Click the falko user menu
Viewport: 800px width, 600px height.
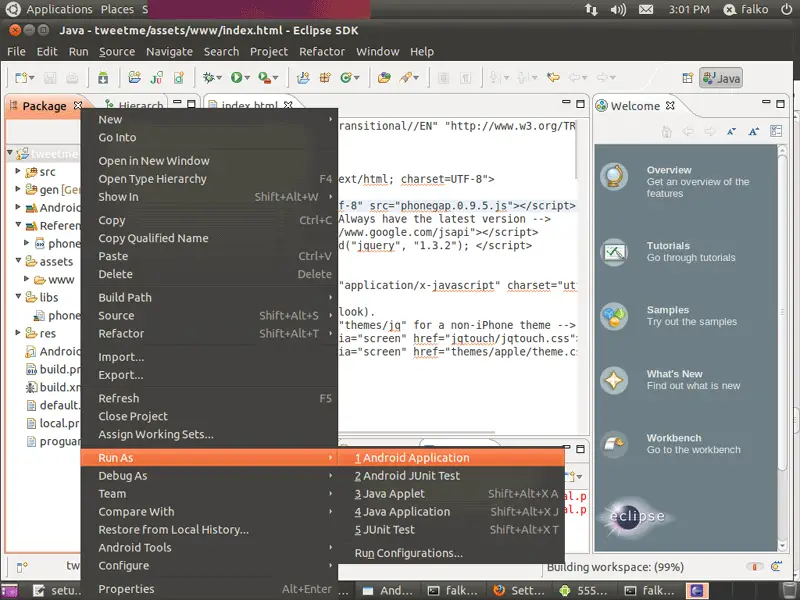(x=746, y=9)
